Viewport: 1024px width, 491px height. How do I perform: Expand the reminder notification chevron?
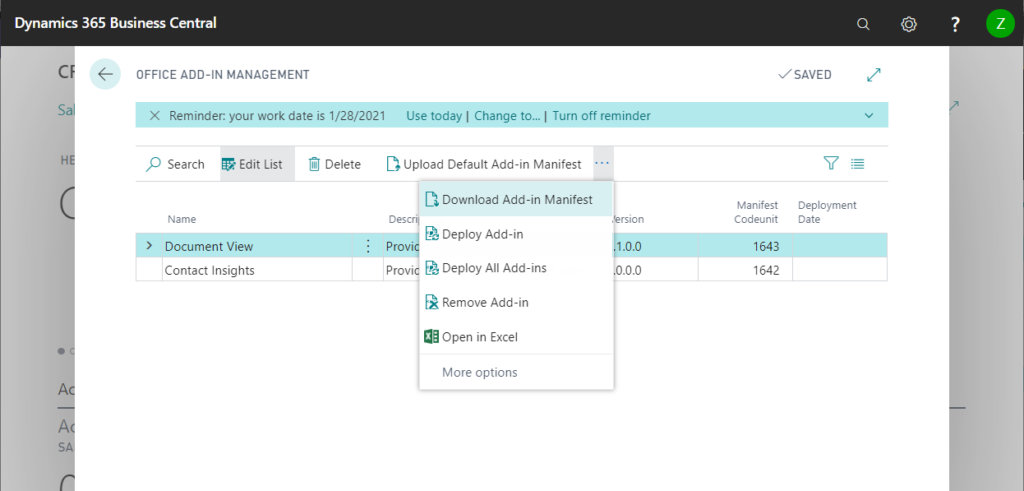point(869,116)
